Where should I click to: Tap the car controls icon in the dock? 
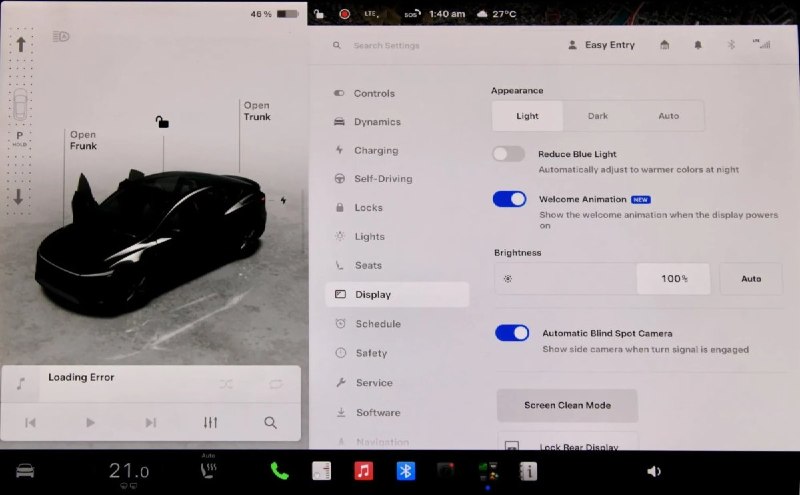coord(25,471)
